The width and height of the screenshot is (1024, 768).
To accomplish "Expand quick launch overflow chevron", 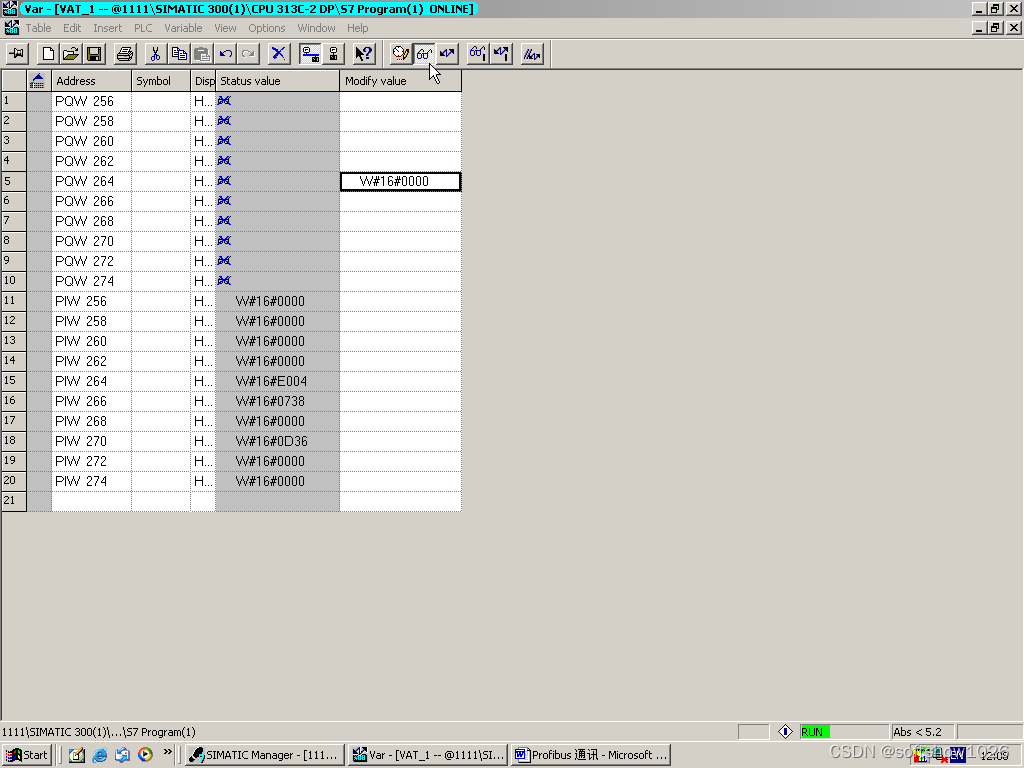I will [x=167, y=752].
